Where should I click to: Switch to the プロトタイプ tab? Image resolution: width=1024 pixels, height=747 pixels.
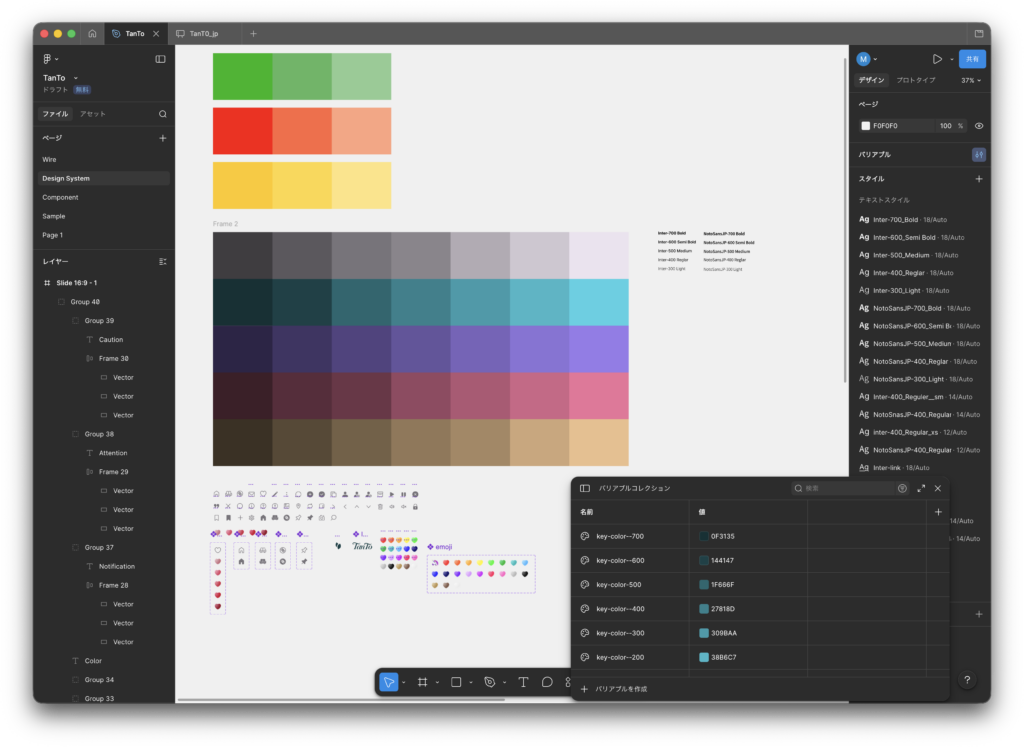coord(916,80)
